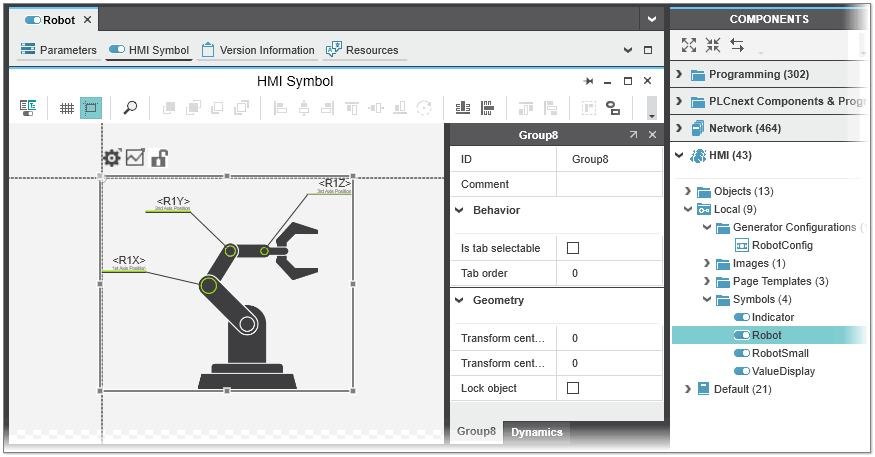Viewport: 875px width, 457px height.
Task: Click the magnifier zoom tool icon
Action: tap(130, 108)
